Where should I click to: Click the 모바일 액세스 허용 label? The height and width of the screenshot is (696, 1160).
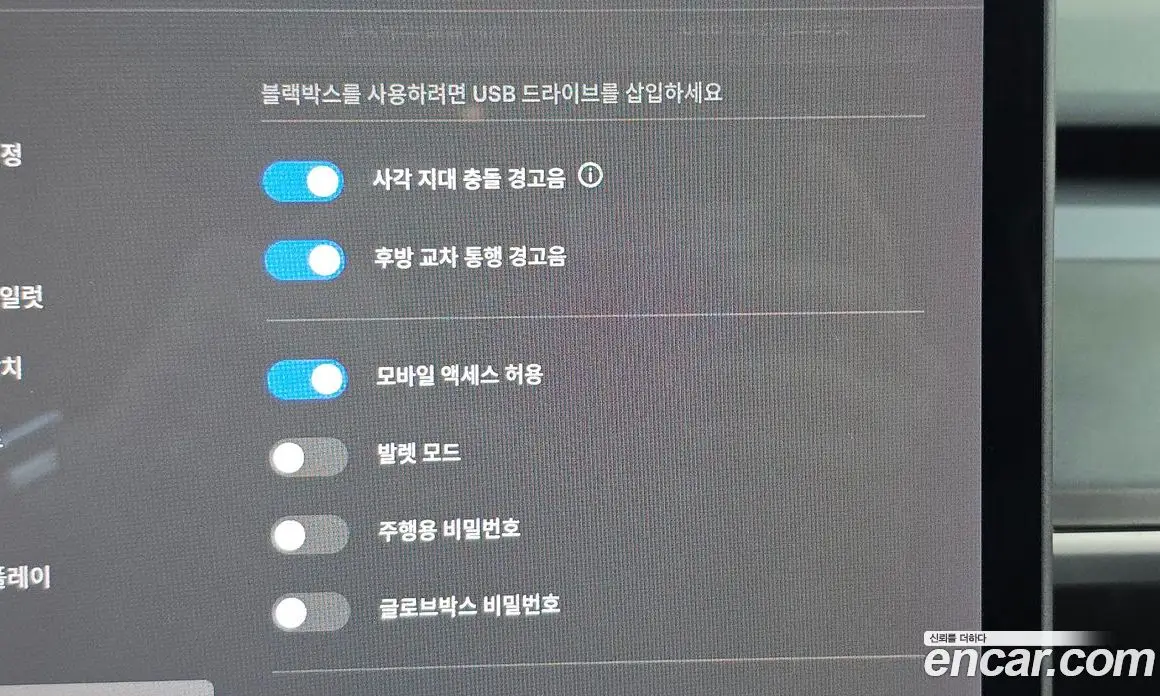(459, 375)
